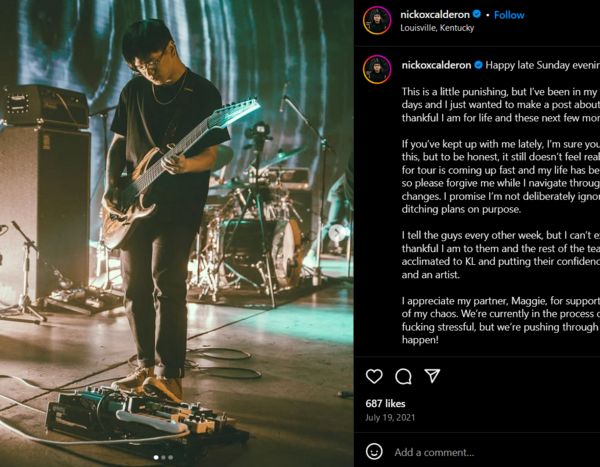Viewport: 600px width, 467px height.
Task: Click the profile avatar beside the caption
Action: 377,69
